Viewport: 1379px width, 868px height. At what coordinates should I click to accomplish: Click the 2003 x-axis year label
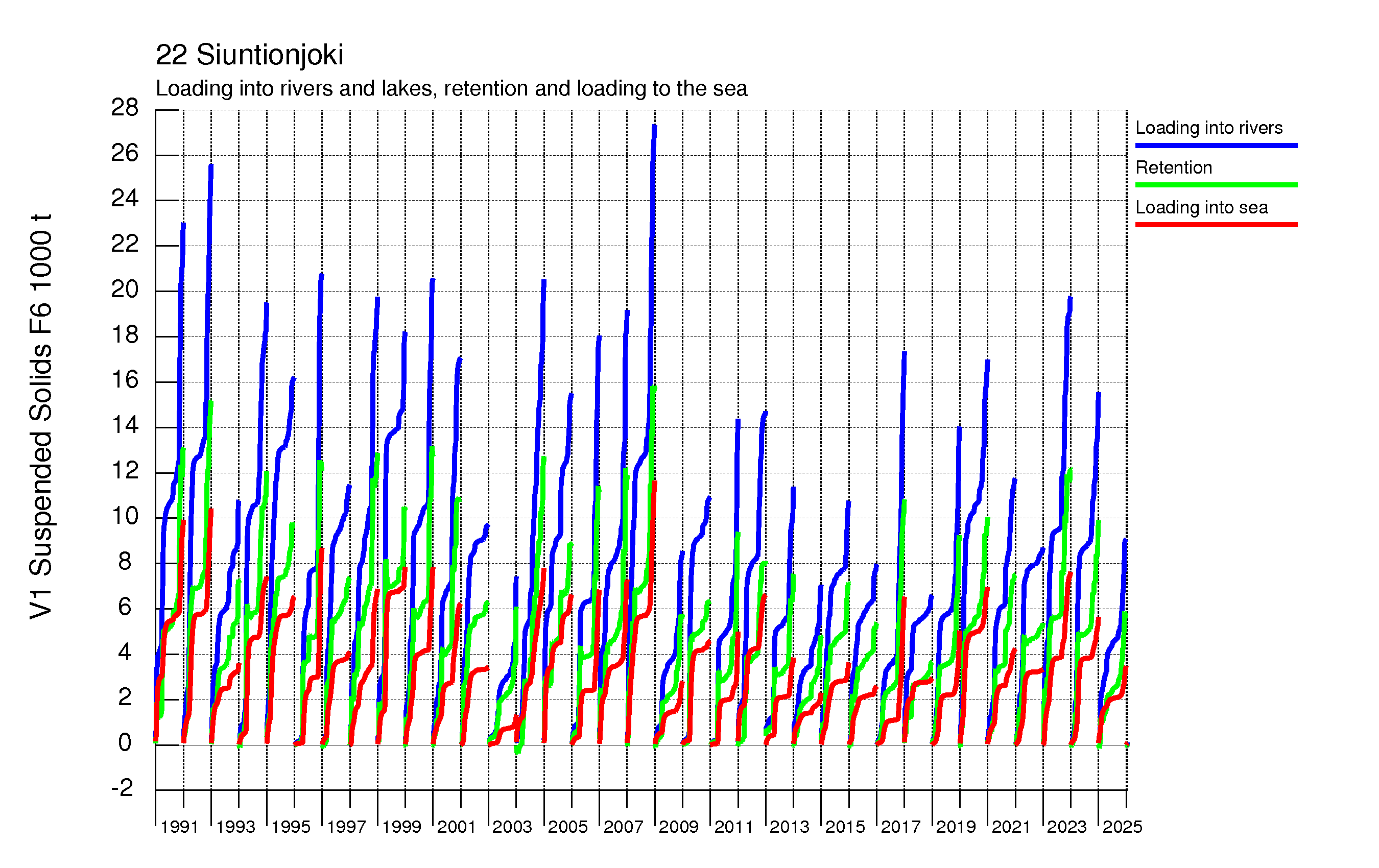[x=512, y=827]
